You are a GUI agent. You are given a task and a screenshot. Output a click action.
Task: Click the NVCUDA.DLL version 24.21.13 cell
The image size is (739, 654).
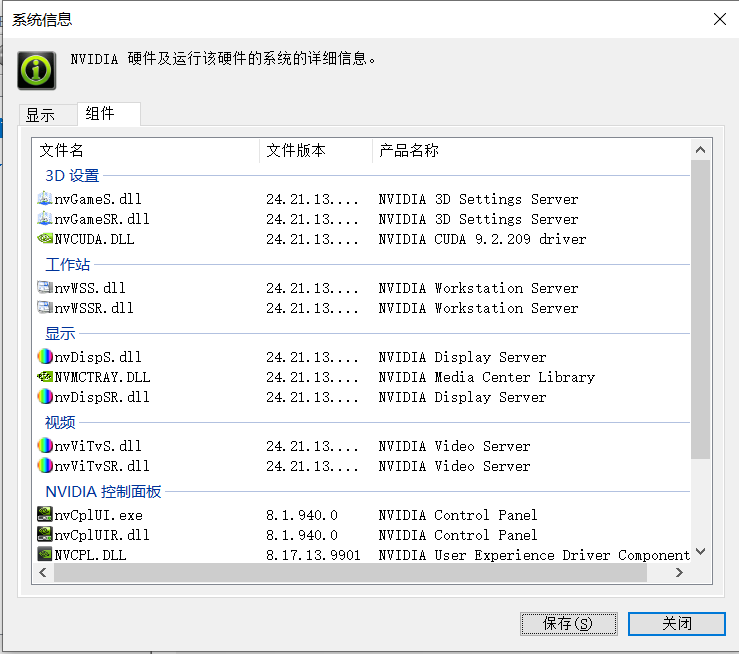coord(312,239)
